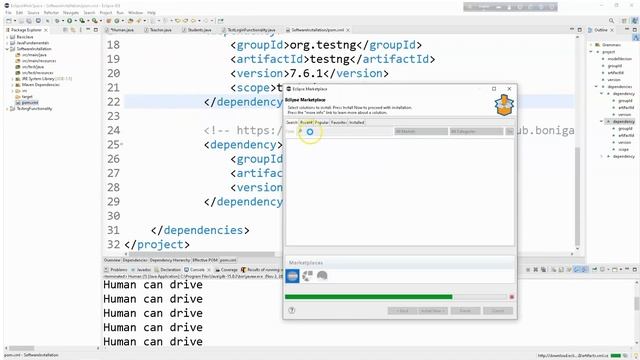
Task: Open the All Markets dropdown
Action: (x=421, y=131)
